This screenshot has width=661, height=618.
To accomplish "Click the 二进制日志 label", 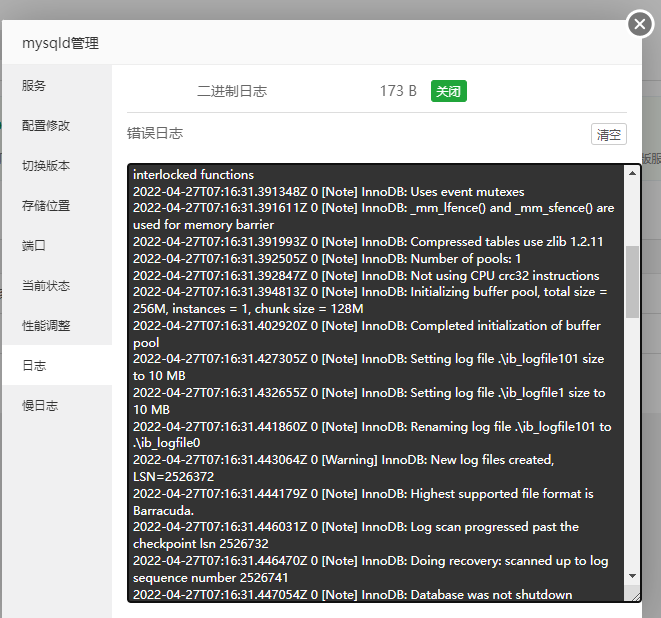I will pos(232,91).
